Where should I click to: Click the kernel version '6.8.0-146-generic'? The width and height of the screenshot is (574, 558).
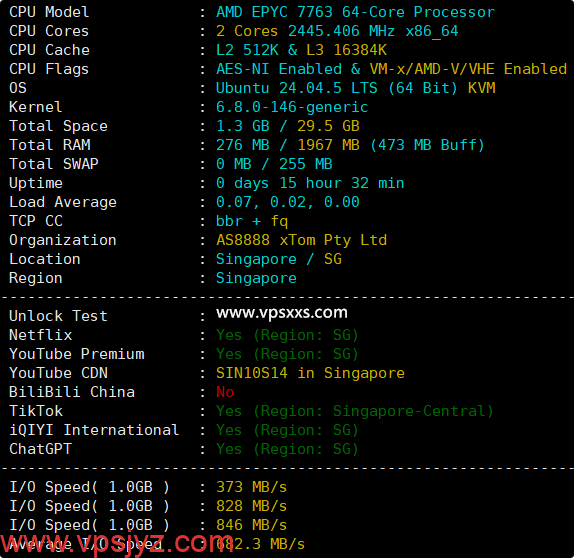click(292, 107)
